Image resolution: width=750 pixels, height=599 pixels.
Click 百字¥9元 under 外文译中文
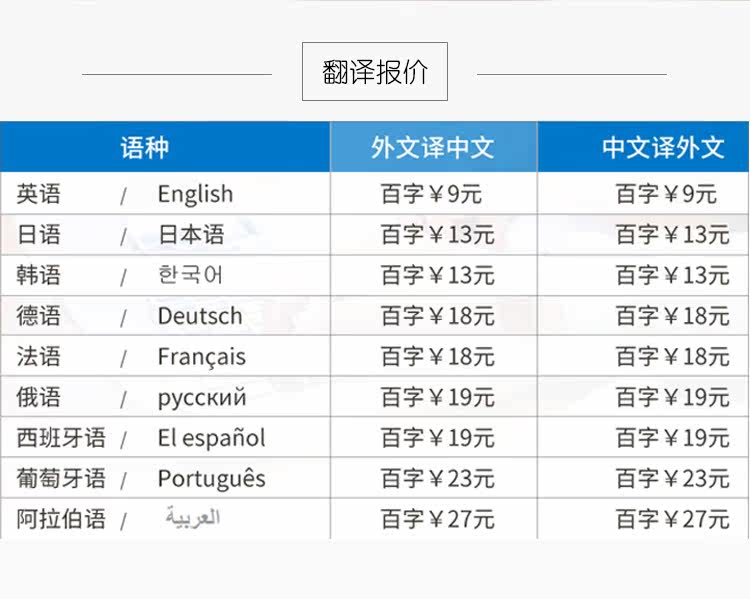[432, 194]
